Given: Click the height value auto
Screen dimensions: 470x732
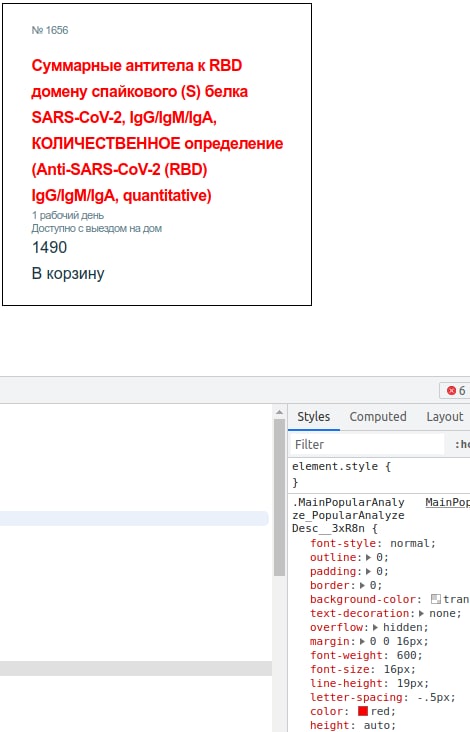Looking at the screenshot, I should (x=378, y=725).
